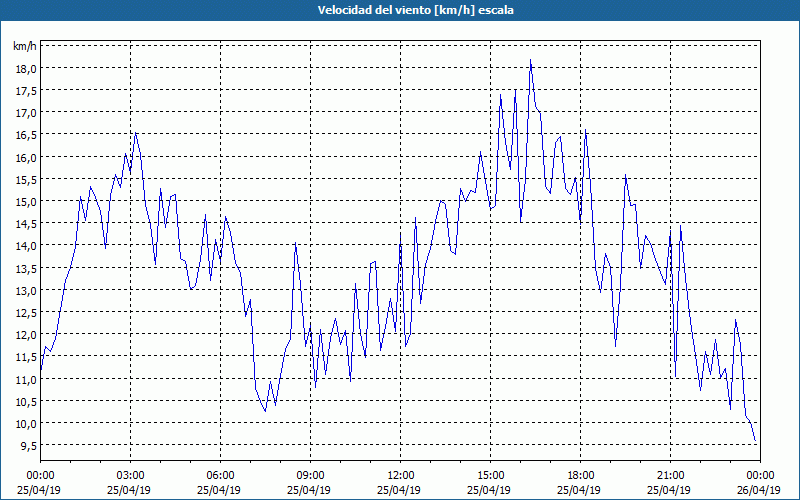Click the 26/04/19 date label

[759, 490]
